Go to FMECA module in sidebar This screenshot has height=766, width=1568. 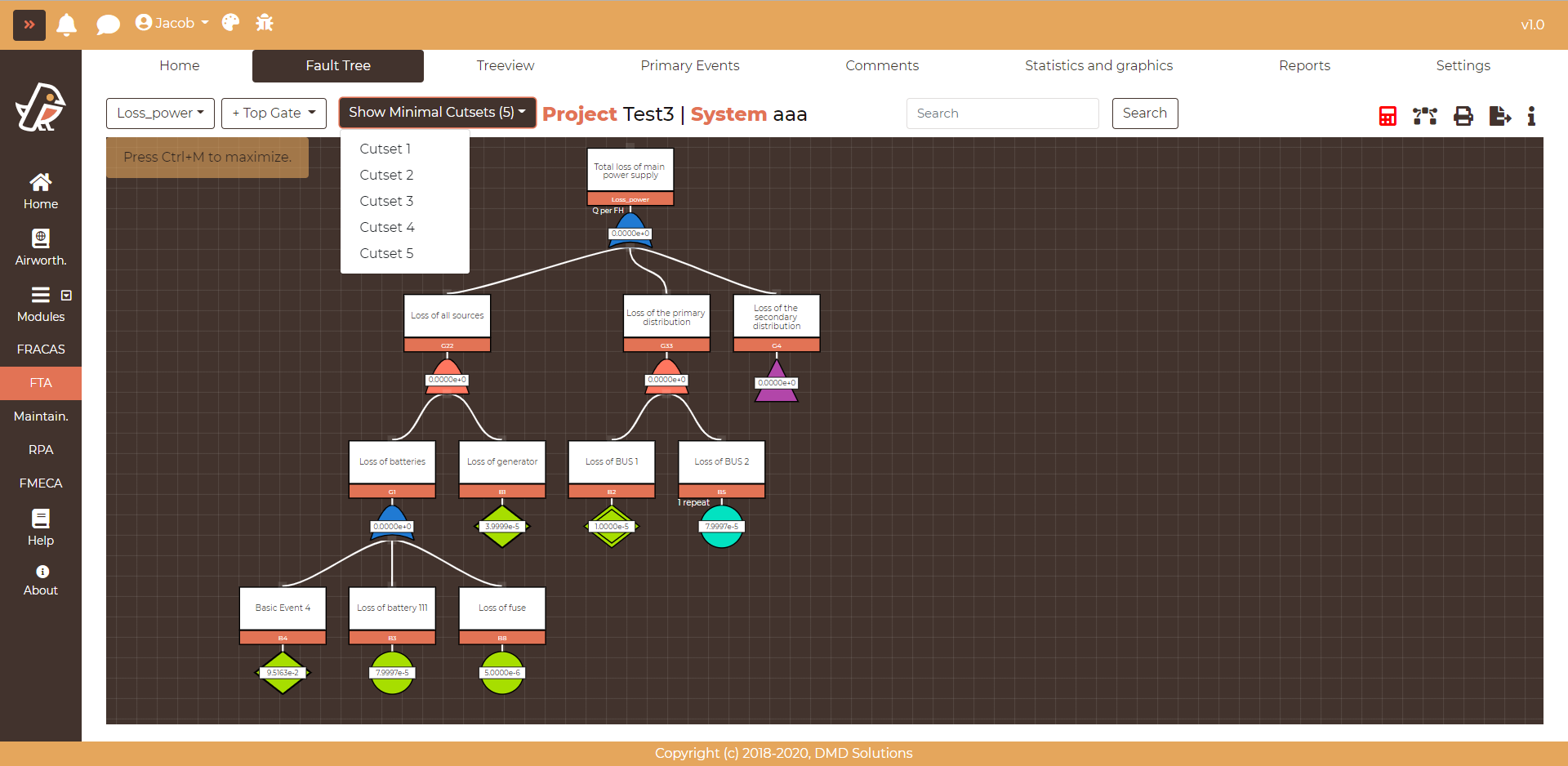pyautogui.click(x=41, y=483)
